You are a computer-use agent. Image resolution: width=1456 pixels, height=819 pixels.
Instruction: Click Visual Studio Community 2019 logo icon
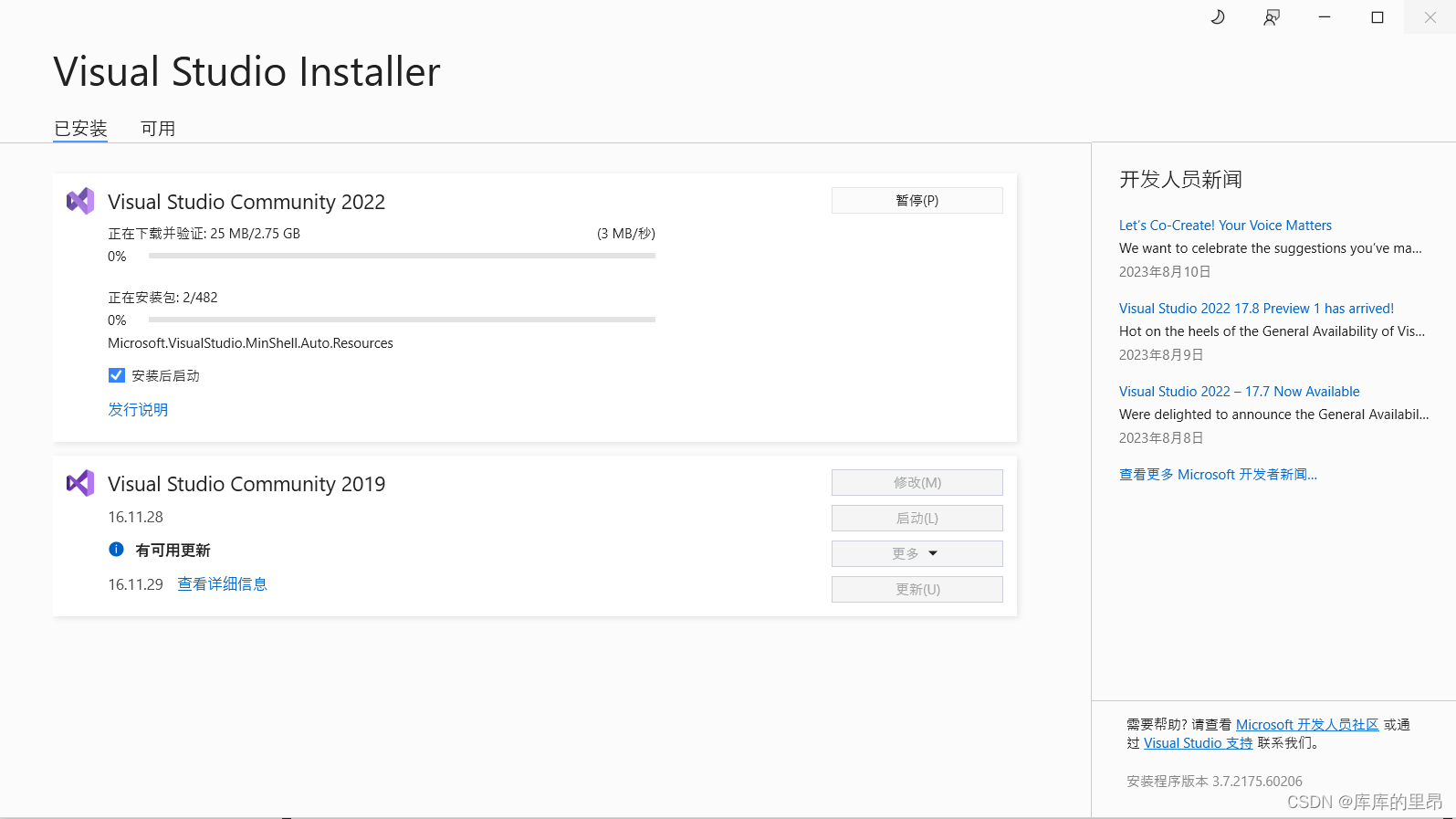pyautogui.click(x=80, y=483)
